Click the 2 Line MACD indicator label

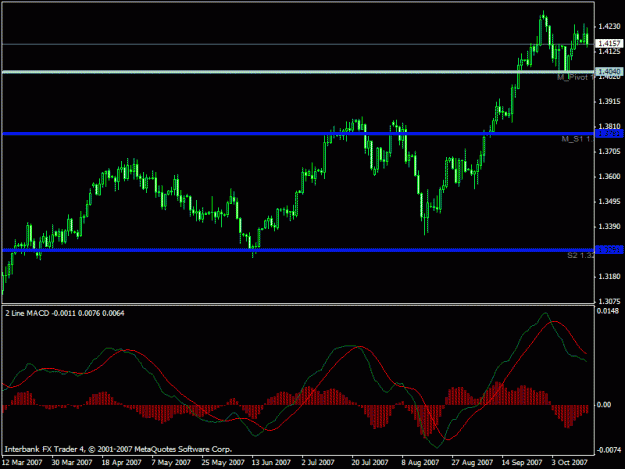click(65, 314)
